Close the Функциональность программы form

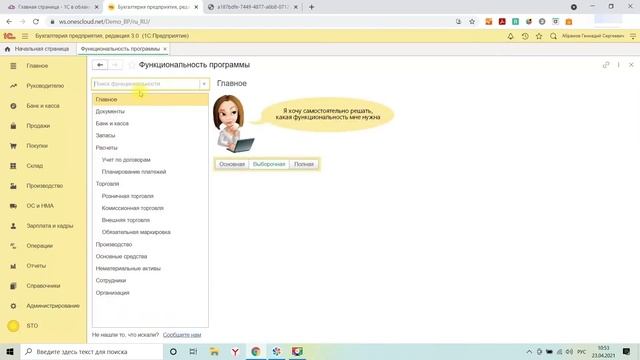(x=631, y=65)
